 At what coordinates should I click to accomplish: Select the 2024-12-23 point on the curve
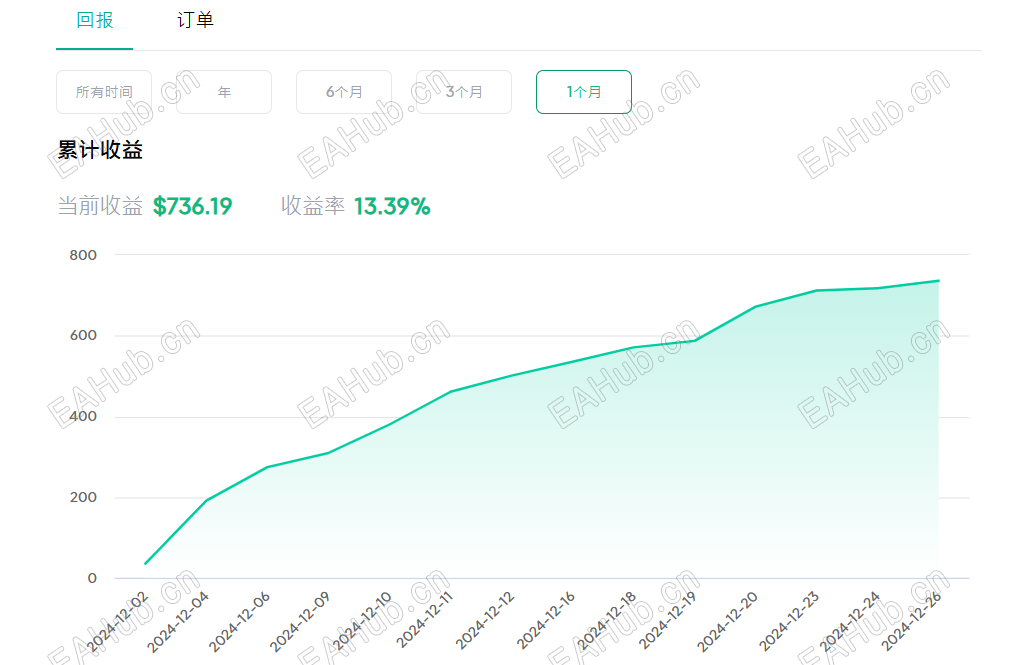tap(817, 291)
